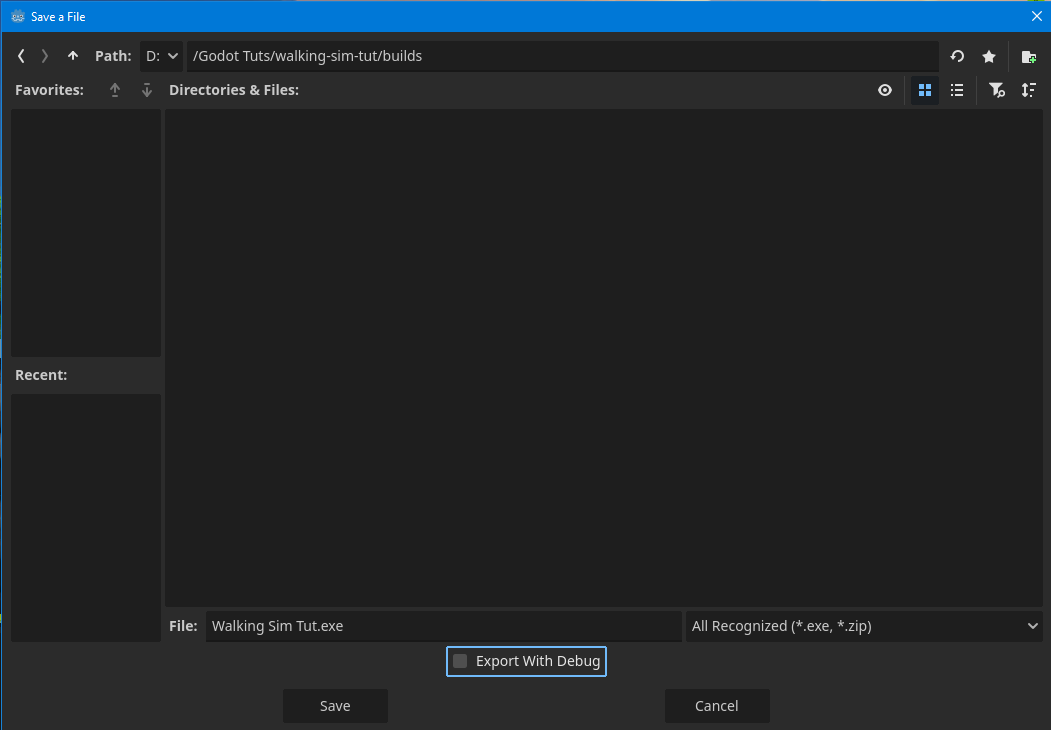This screenshot has height=730, width=1051.
Task: Move favorite down arrow
Action: click(x=147, y=90)
